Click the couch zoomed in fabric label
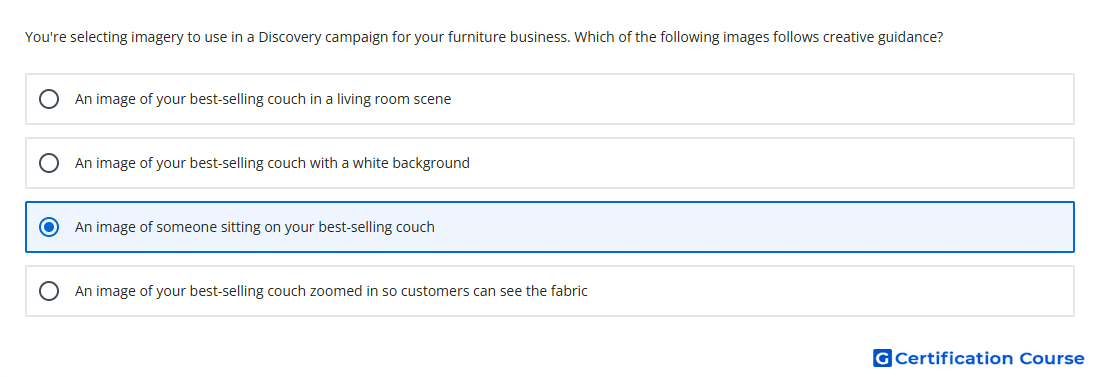 331,291
